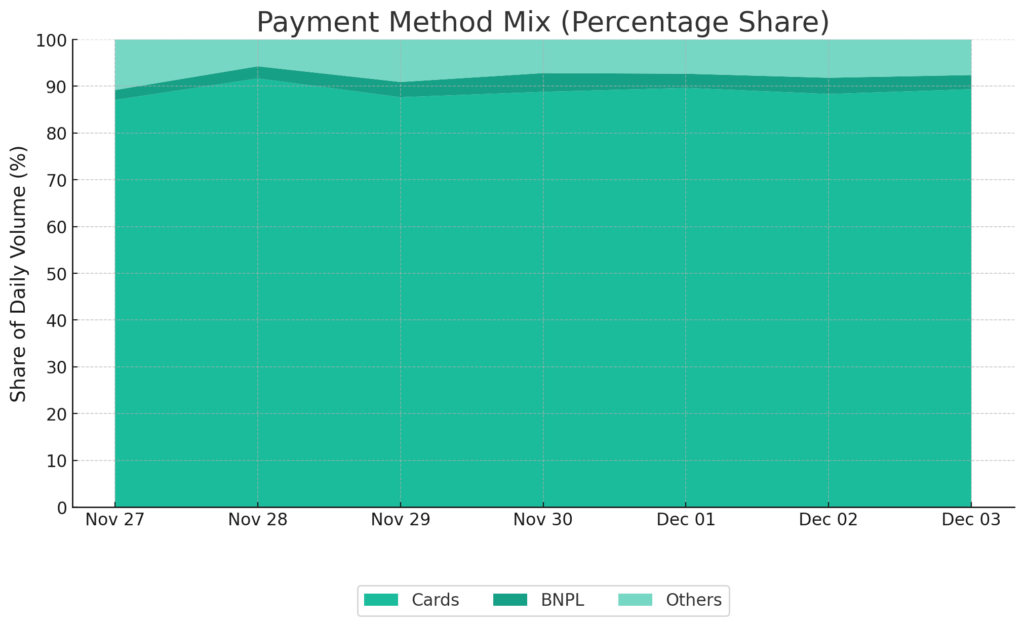This screenshot has height=626, width=1024.
Task: Click the Dec 02 x-axis tick label
Action: pos(829,519)
